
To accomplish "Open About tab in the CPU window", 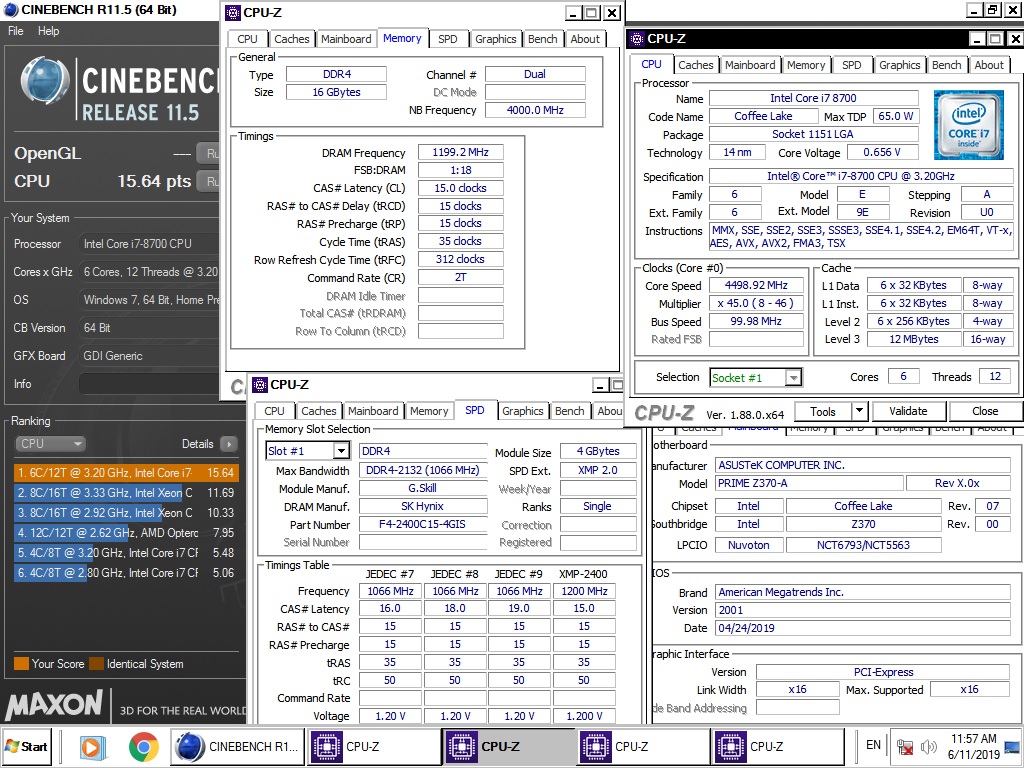I will click(989, 65).
